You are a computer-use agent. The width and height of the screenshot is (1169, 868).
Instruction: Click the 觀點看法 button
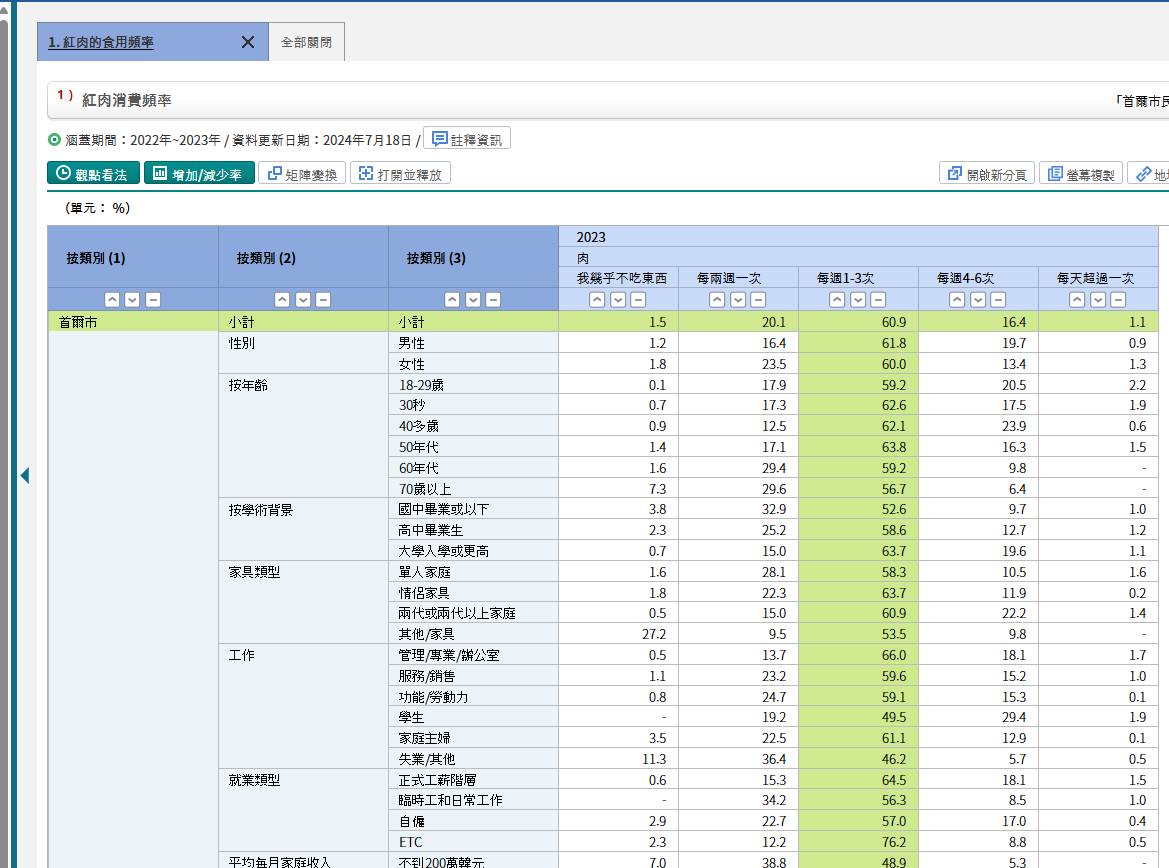[93, 173]
